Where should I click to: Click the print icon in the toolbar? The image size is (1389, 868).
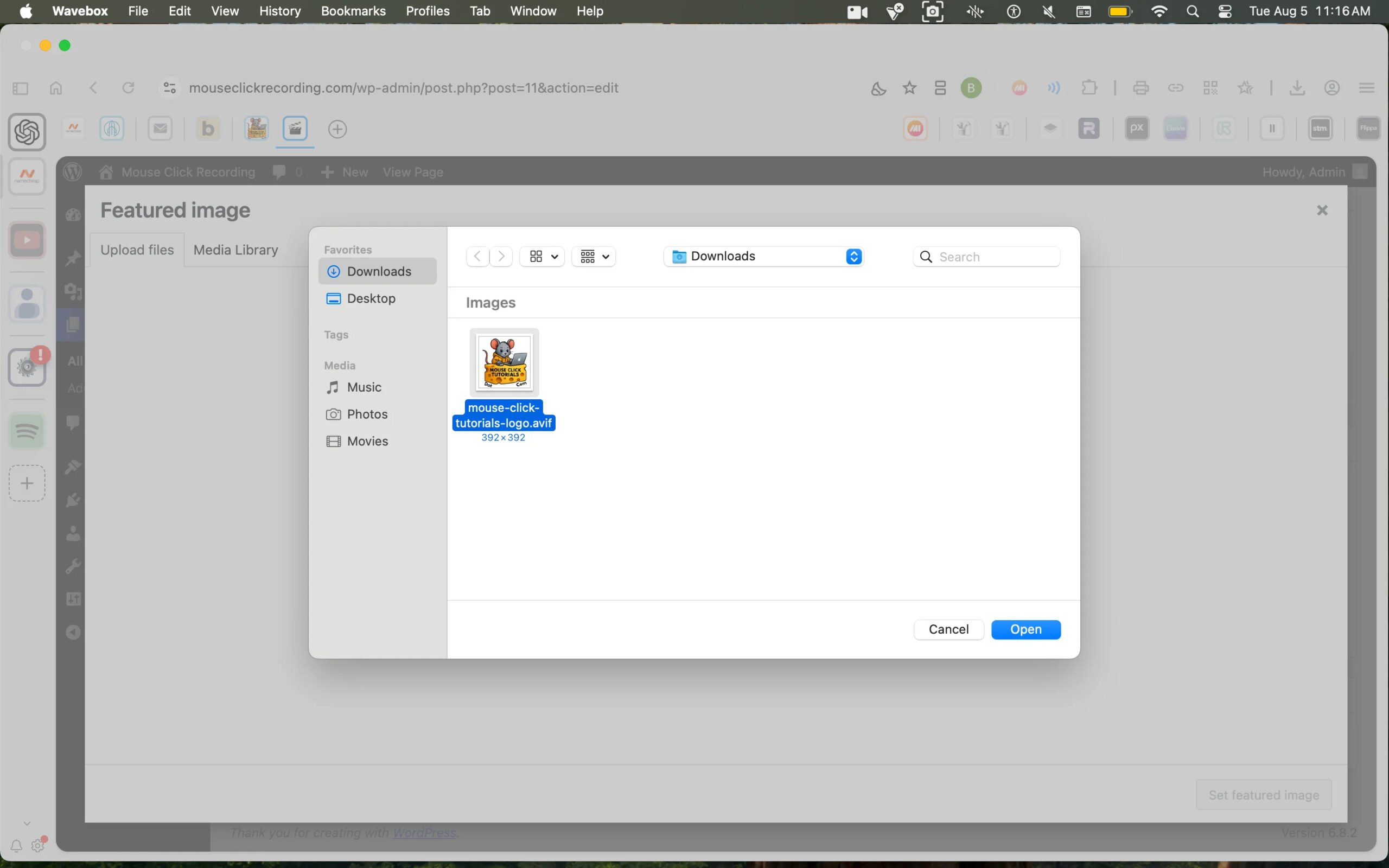(x=1140, y=88)
